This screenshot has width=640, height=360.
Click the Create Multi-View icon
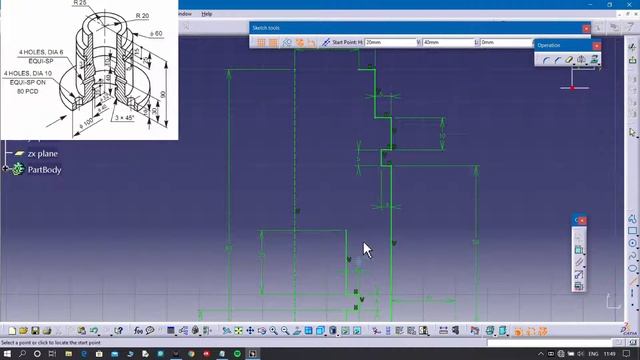click(x=309, y=331)
